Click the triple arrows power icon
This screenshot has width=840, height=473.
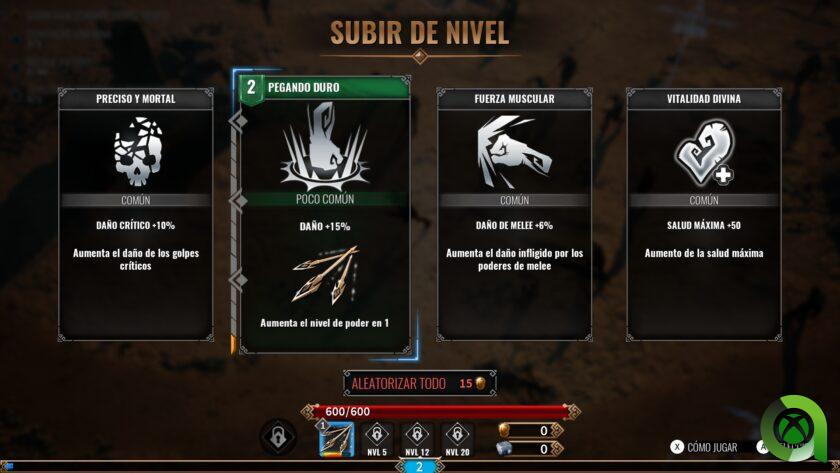click(325, 275)
